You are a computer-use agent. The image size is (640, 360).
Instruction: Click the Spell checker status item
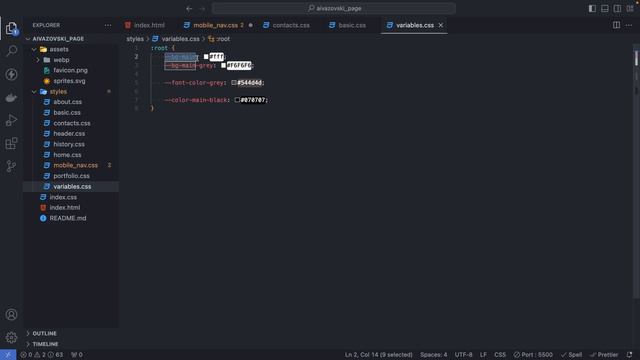[x=571, y=355]
